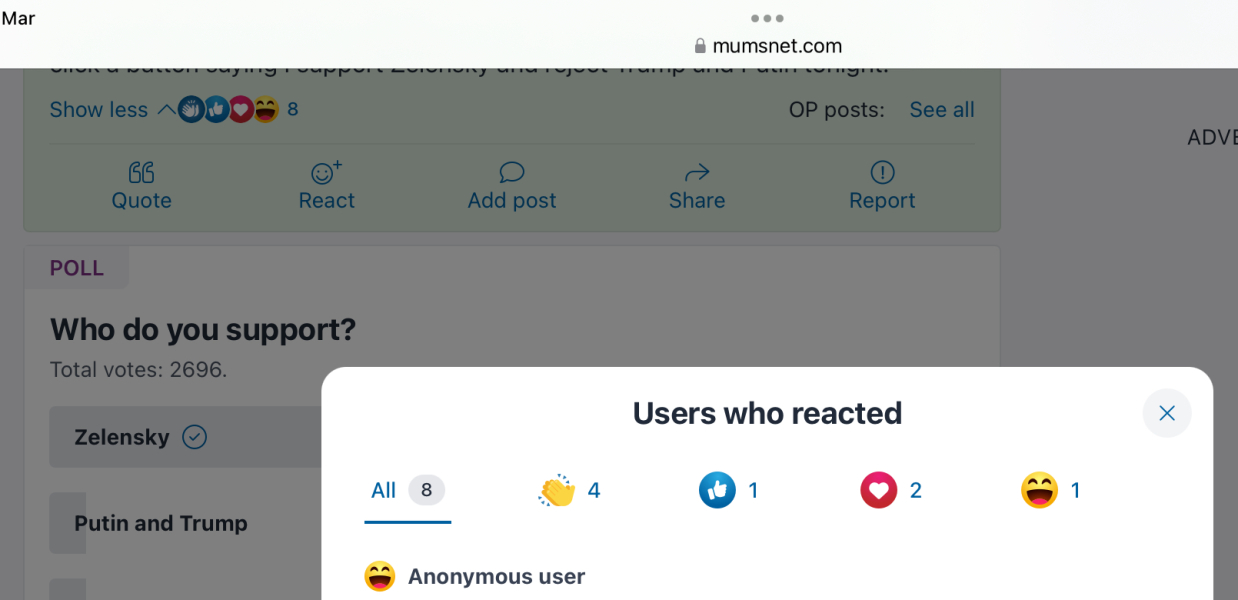The width and height of the screenshot is (1238, 600).
Task: Click the clapping hands emoji in the reaction summary
Action: (x=190, y=109)
